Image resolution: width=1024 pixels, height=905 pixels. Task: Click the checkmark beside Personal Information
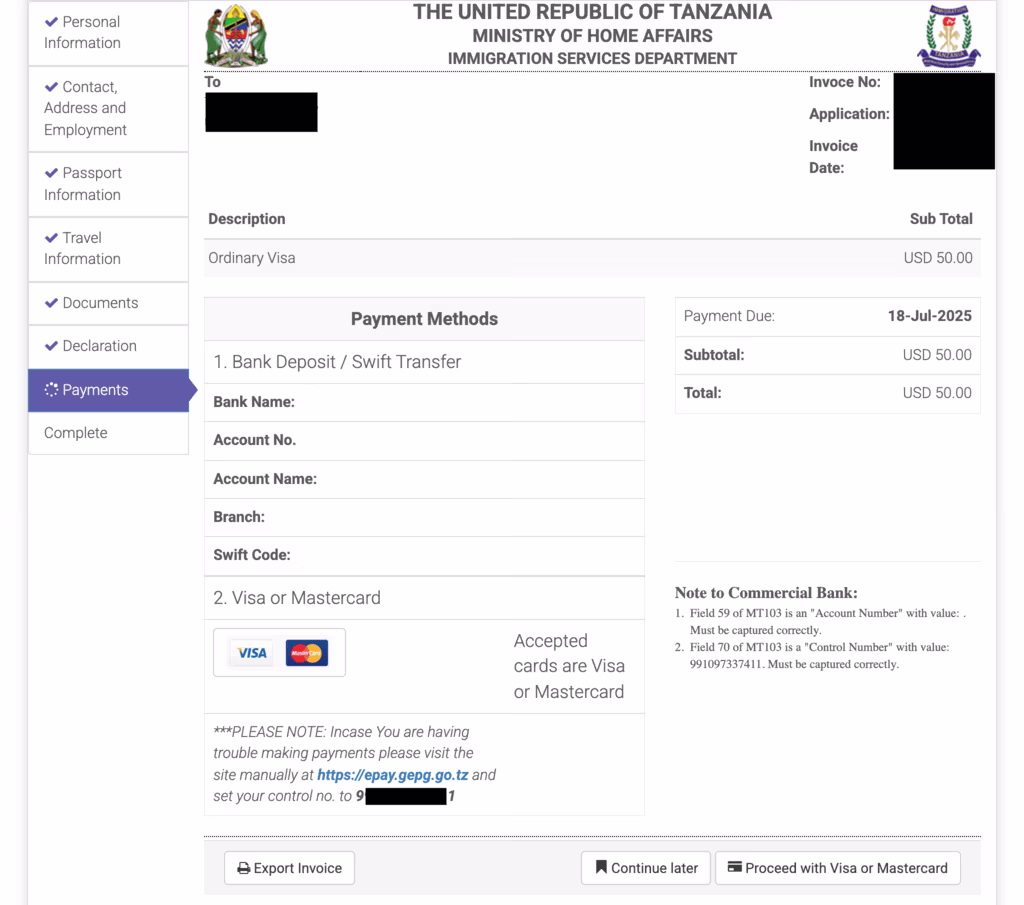point(52,22)
